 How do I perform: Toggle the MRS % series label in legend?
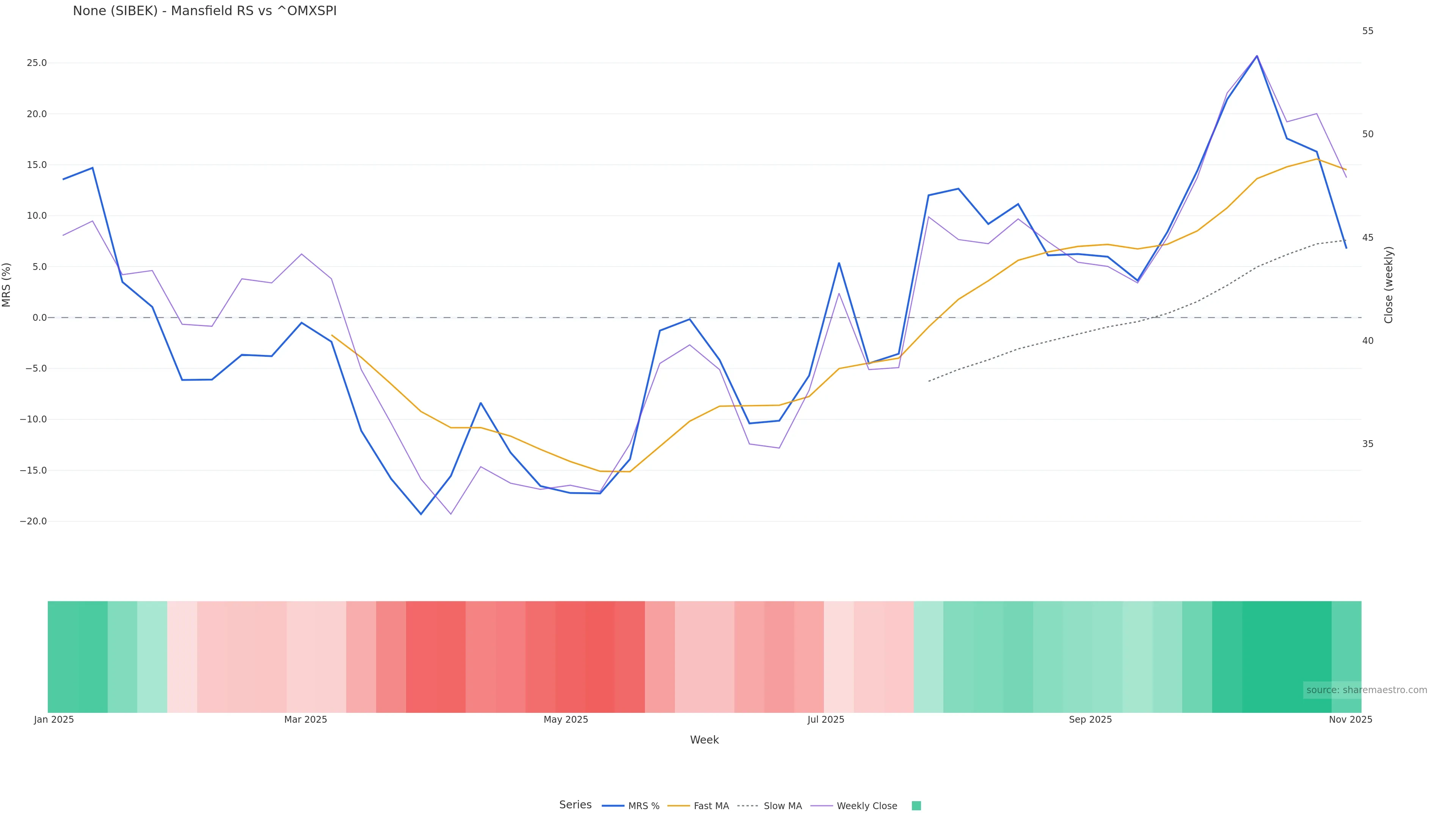pyautogui.click(x=644, y=806)
